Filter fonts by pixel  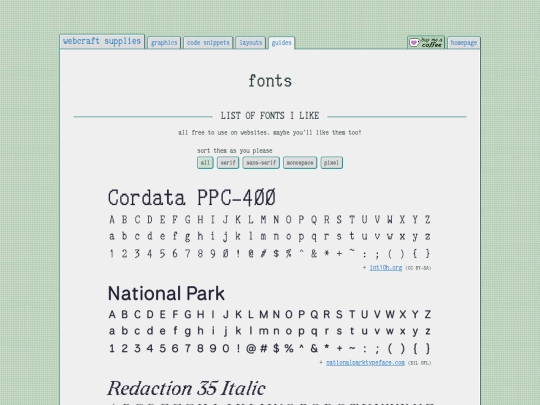coord(331,163)
